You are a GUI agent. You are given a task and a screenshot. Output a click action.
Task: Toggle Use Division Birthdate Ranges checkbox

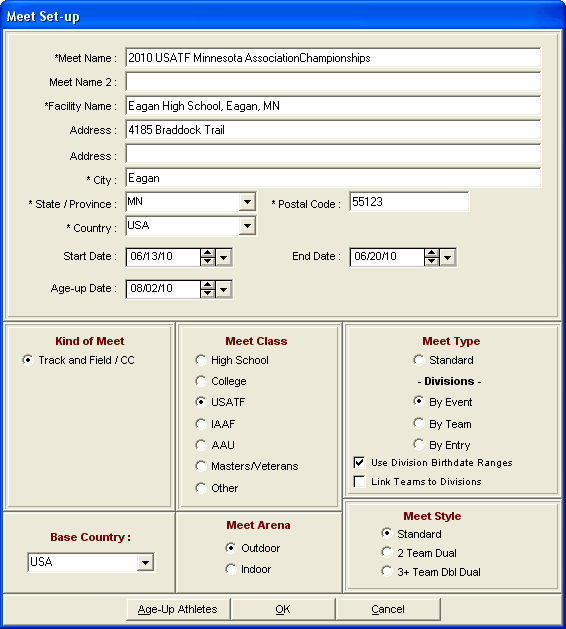(359, 463)
